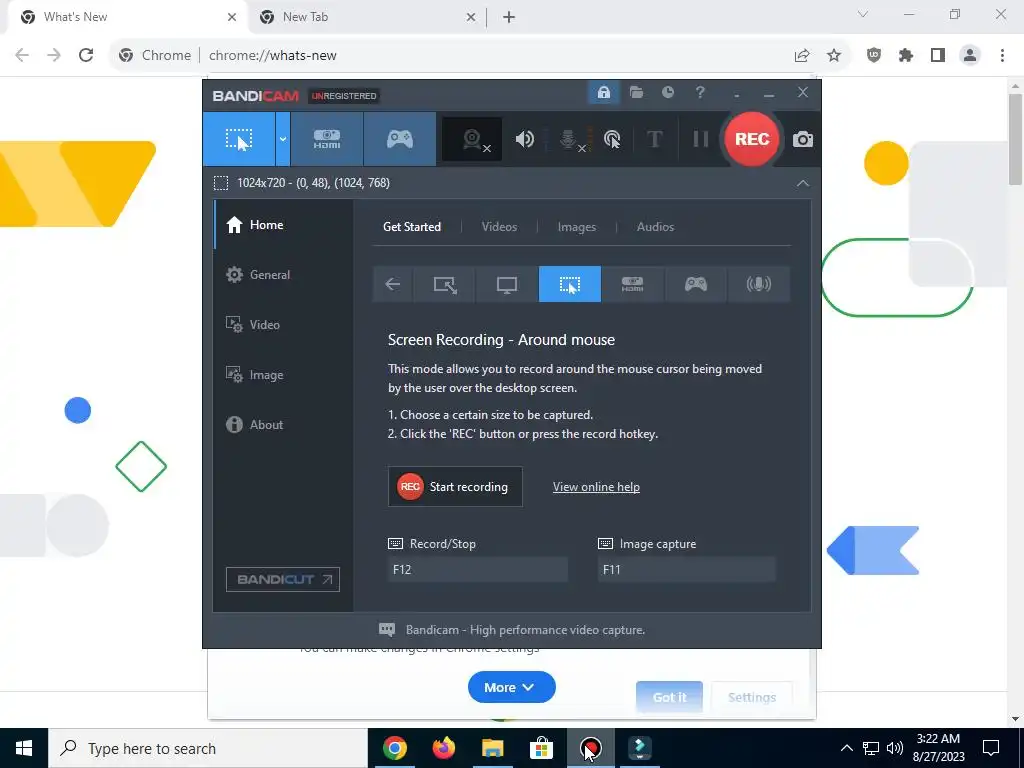Open the BANDICUT link button
Viewport: 1024px width, 768px height.
point(283,579)
